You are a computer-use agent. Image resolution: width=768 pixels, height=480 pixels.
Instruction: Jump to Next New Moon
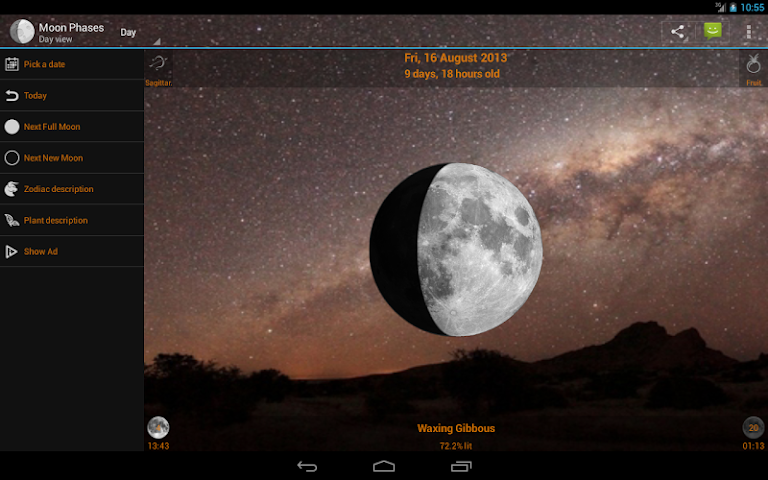tap(72, 158)
